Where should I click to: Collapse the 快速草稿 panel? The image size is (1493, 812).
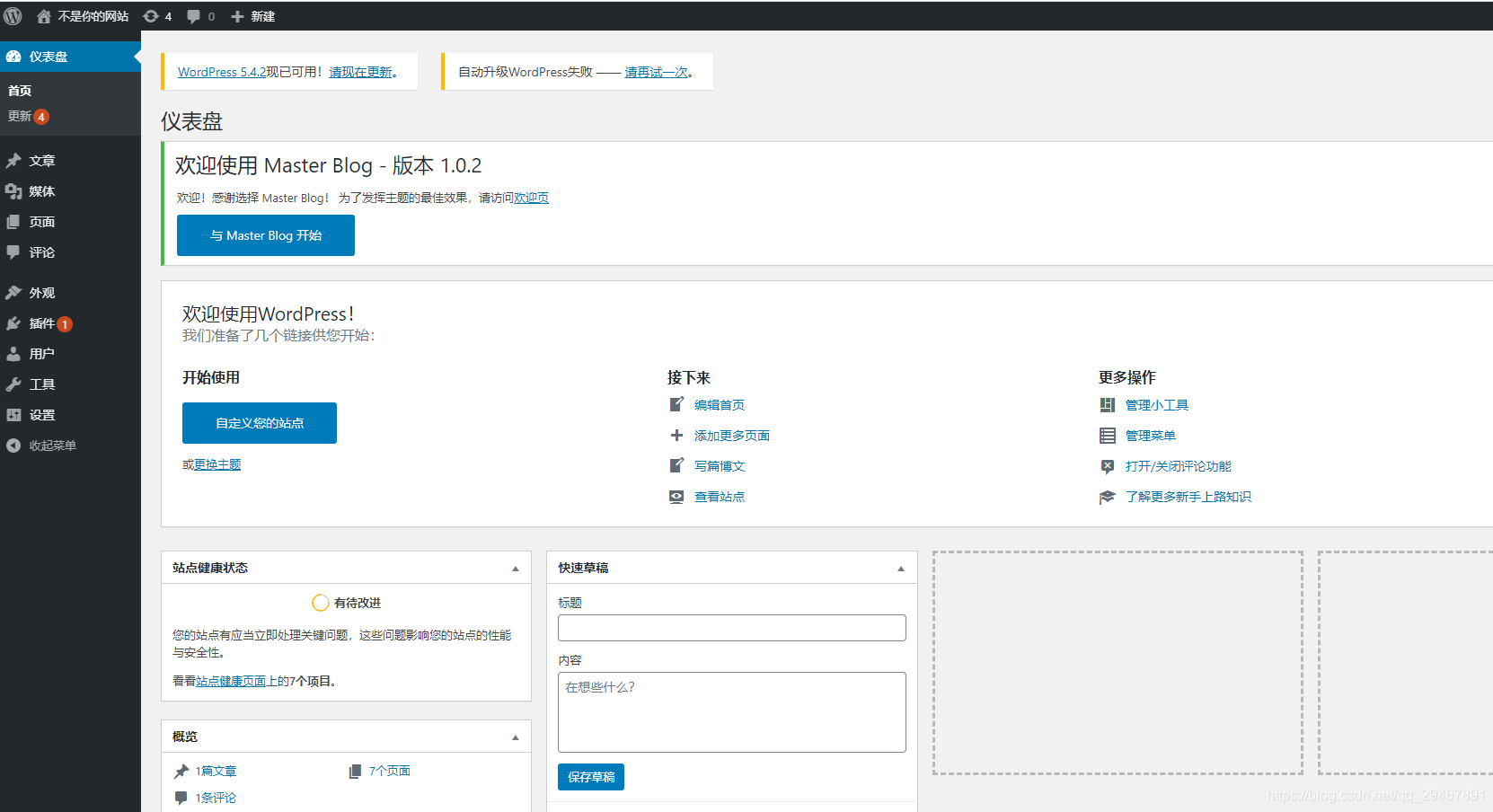tap(901, 569)
